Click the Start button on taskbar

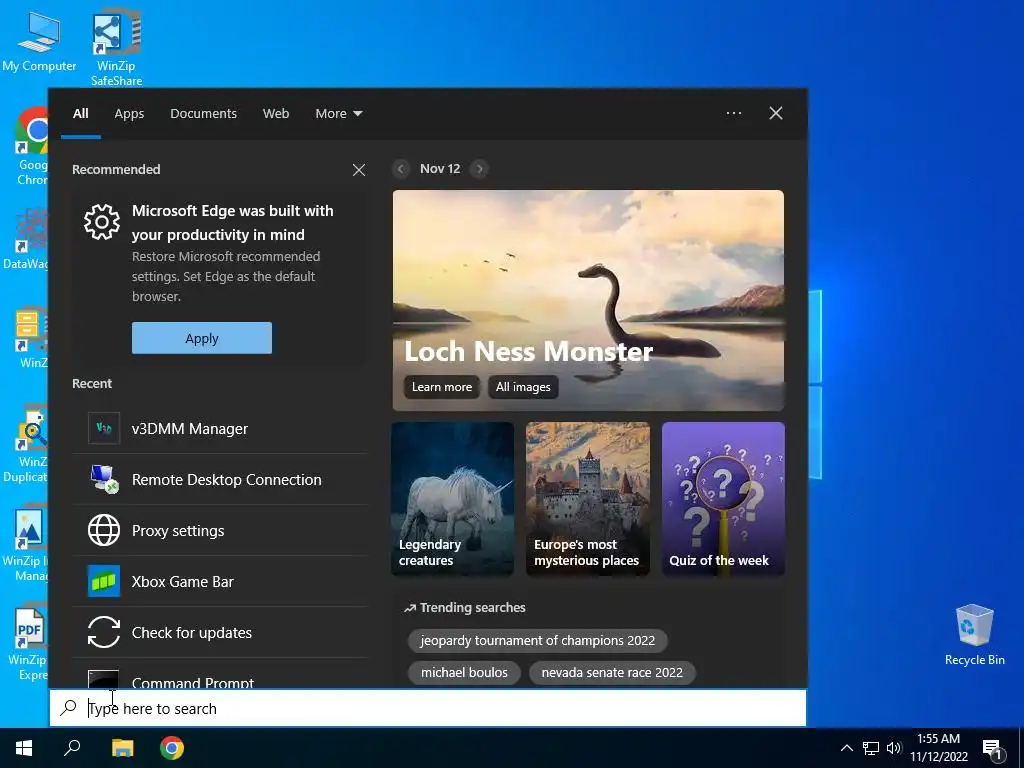click(x=24, y=748)
